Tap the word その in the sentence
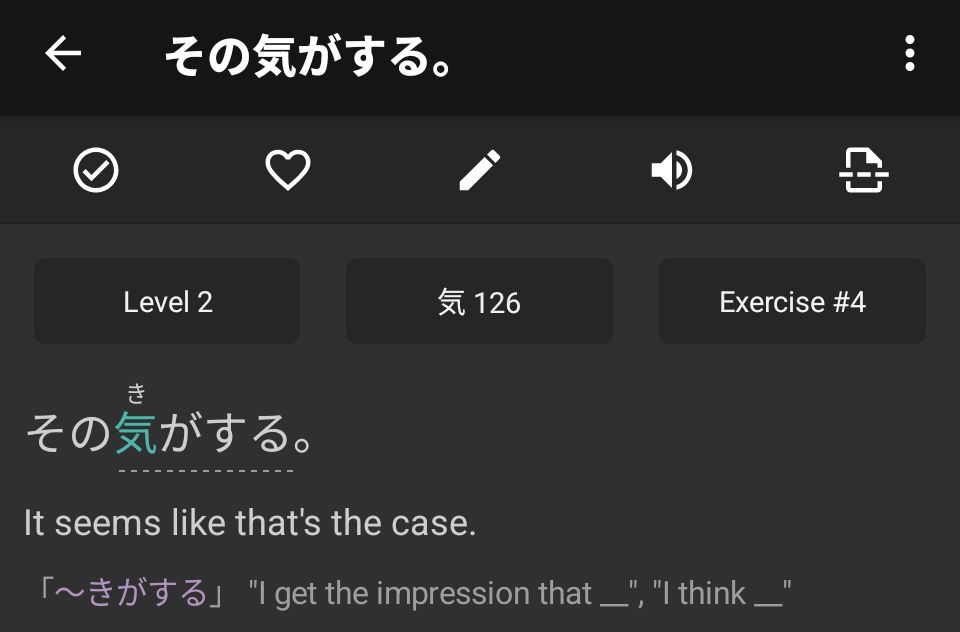960x632 pixels. (x=68, y=434)
